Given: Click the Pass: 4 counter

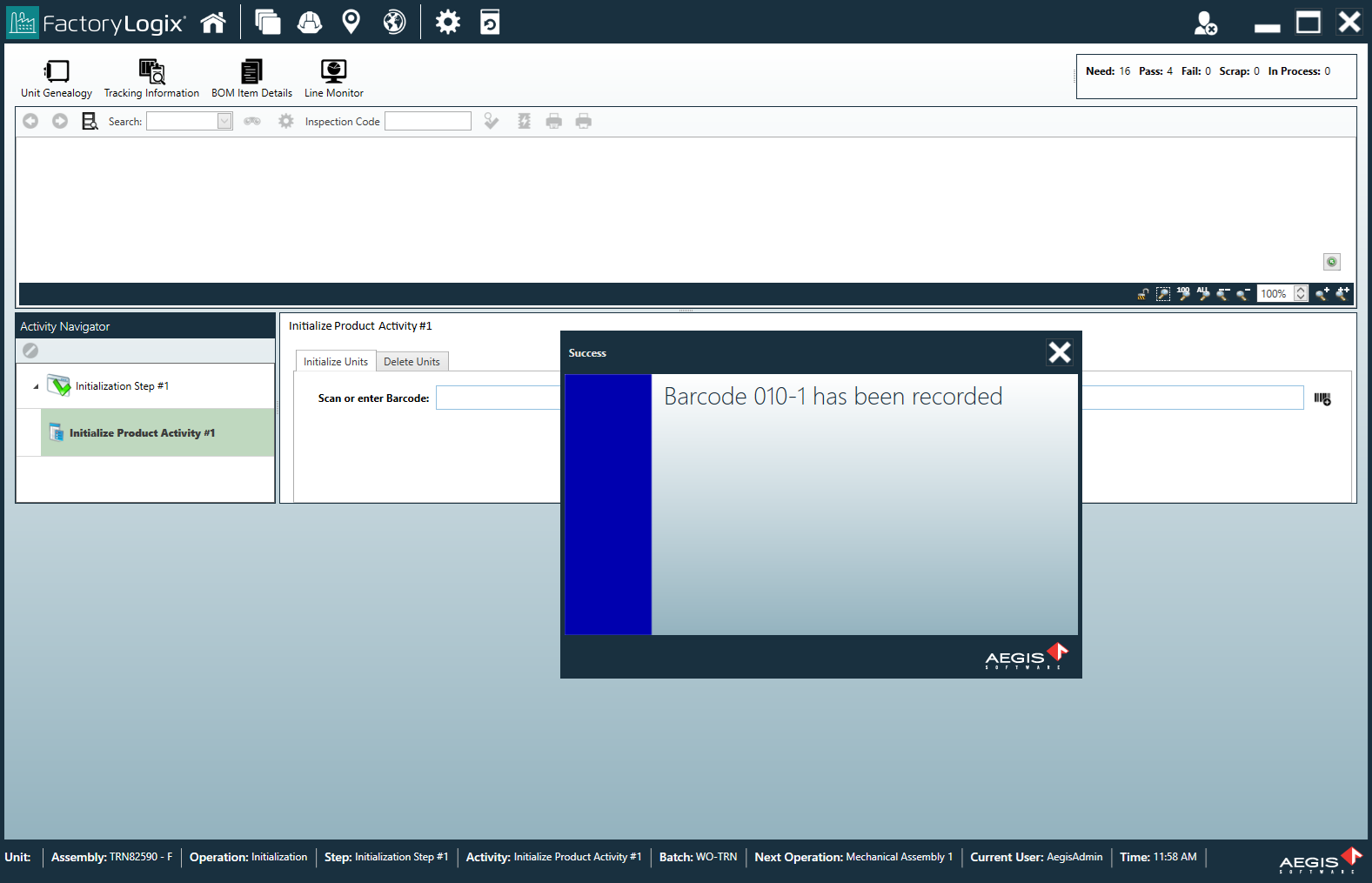Looking at the screenshot, I should (1155, 71).
